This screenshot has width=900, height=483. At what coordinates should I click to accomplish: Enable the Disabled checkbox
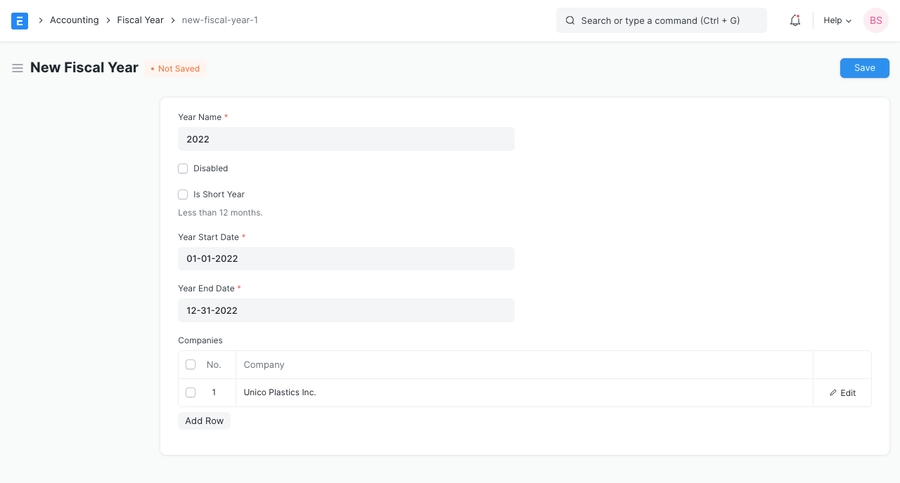point(183,169)
